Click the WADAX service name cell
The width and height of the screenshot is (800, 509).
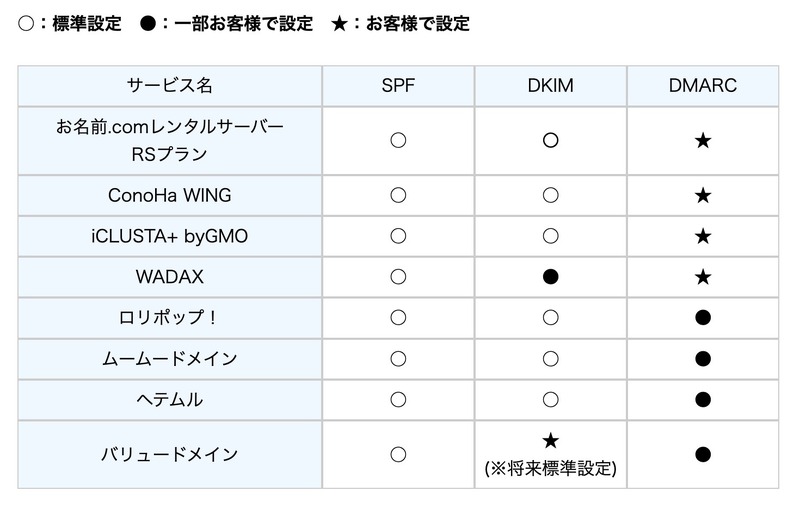[170, 277]
